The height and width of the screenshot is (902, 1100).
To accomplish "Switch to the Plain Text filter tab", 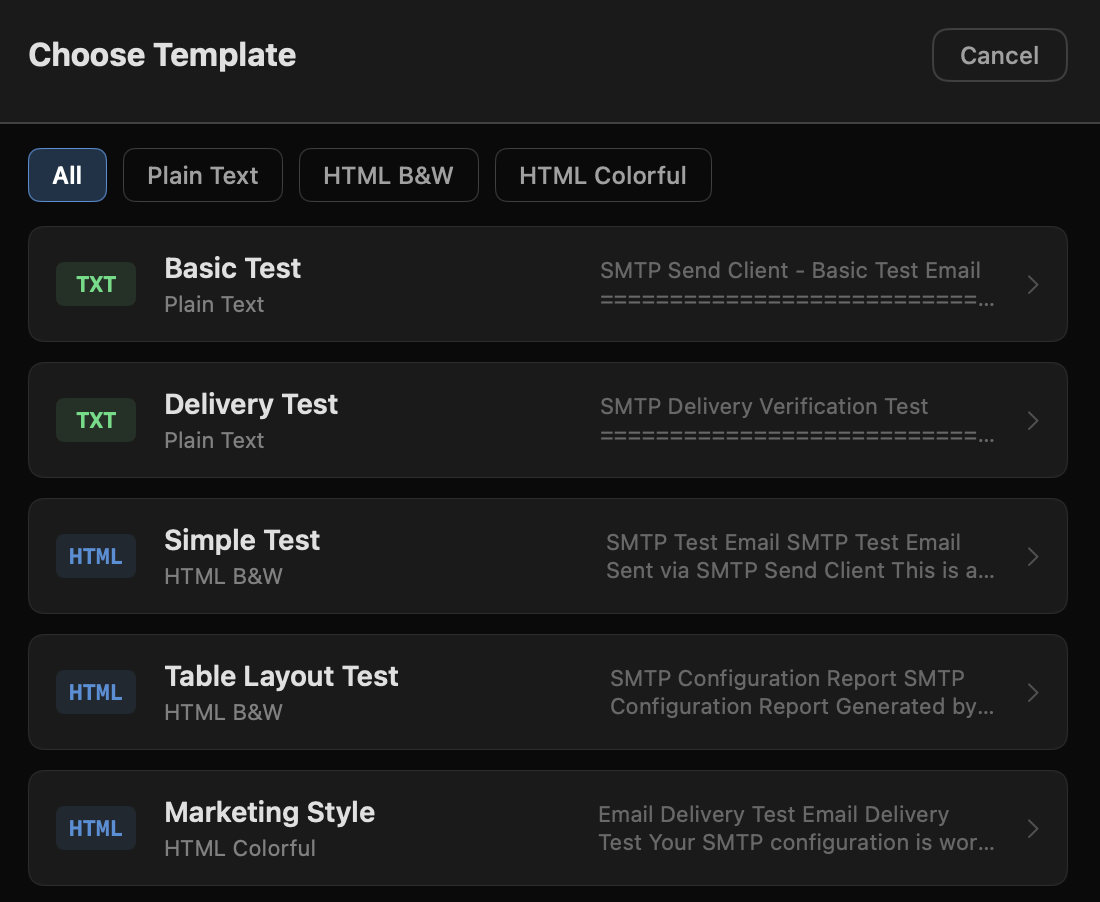I will (x=202, y=175).
